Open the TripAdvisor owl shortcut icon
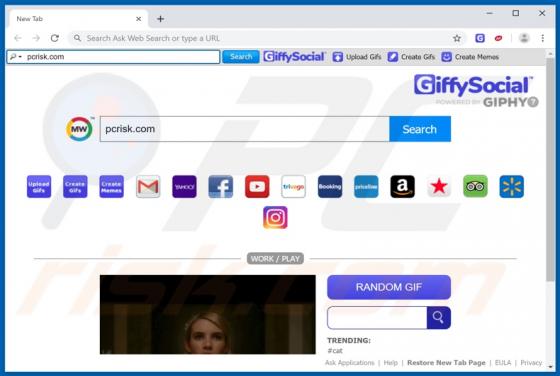This screenshot has height=376, width=560. point(475,186)
